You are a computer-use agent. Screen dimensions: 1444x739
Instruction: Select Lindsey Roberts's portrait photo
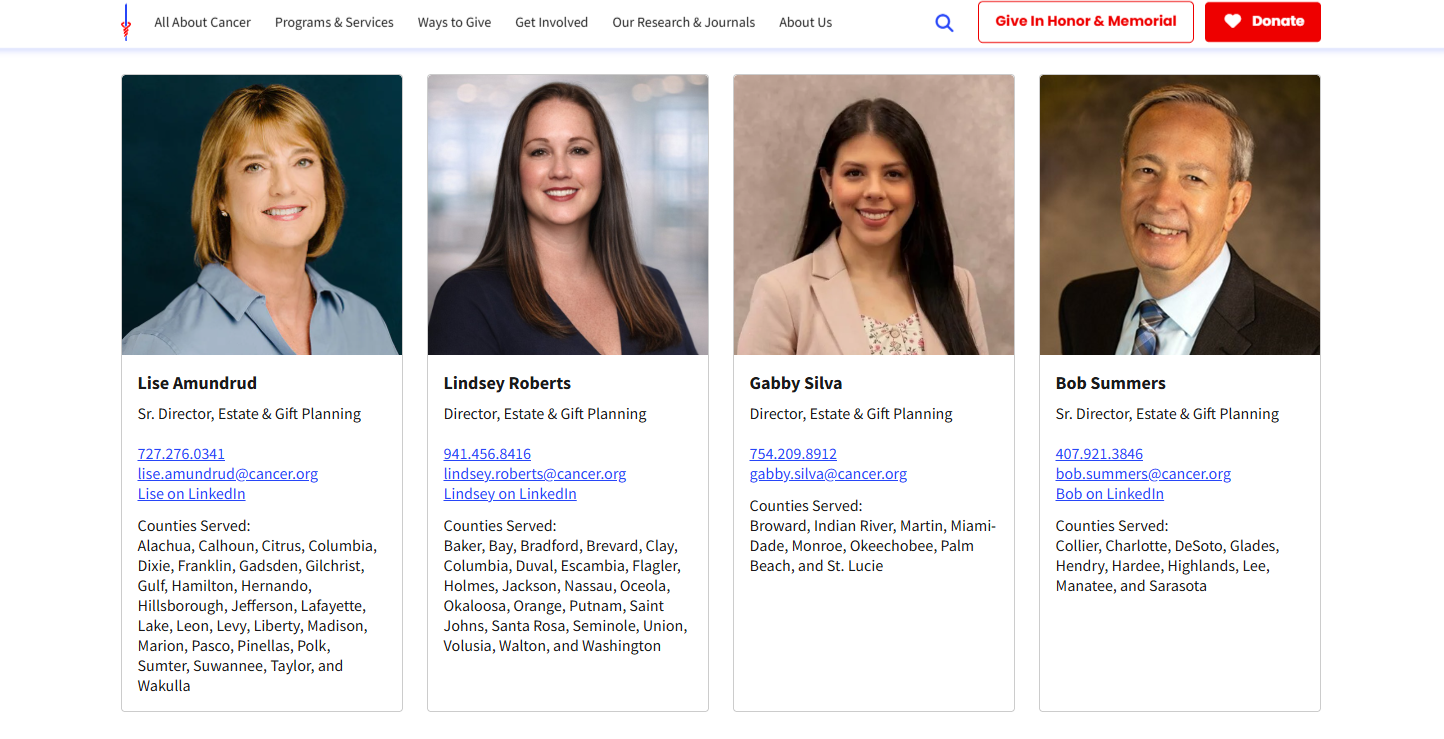(x=568, y=215)
